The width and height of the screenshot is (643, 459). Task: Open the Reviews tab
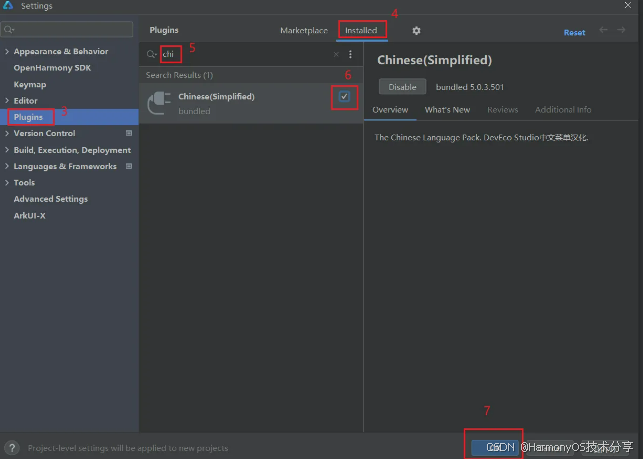[x=503, y=110]
